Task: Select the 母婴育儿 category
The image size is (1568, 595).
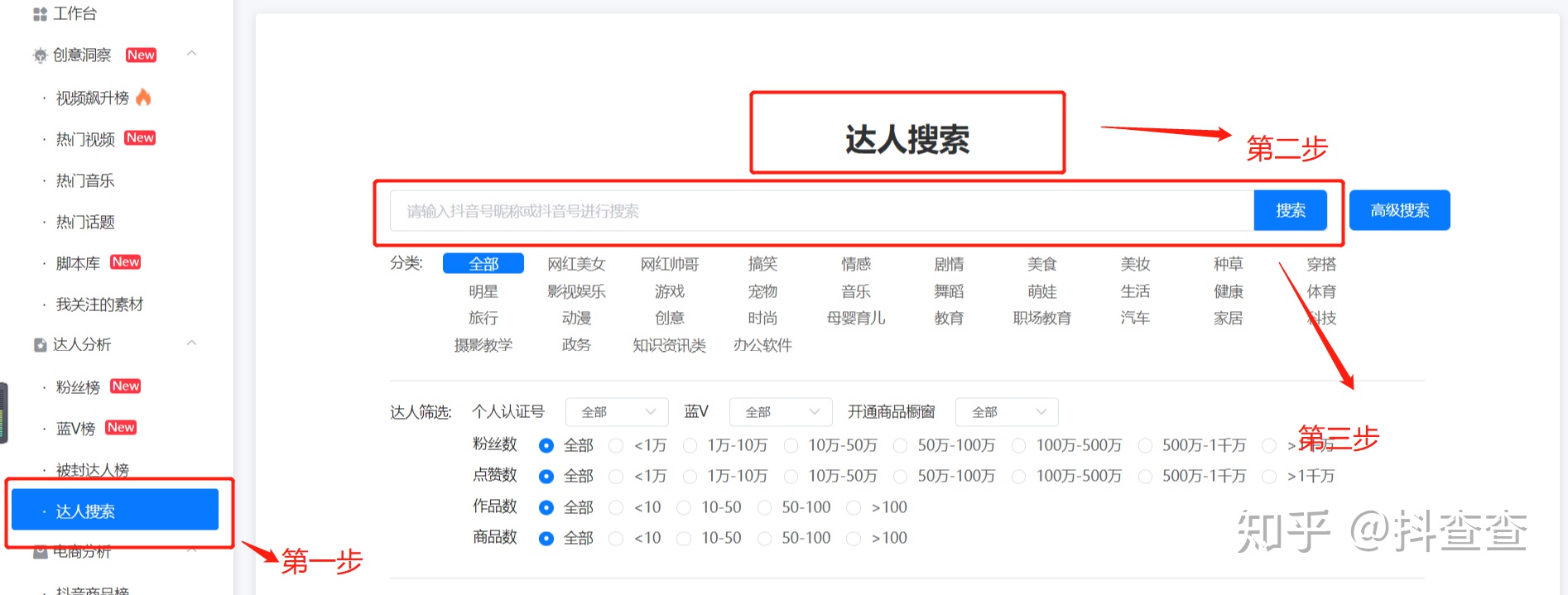Action: (856, 318)
